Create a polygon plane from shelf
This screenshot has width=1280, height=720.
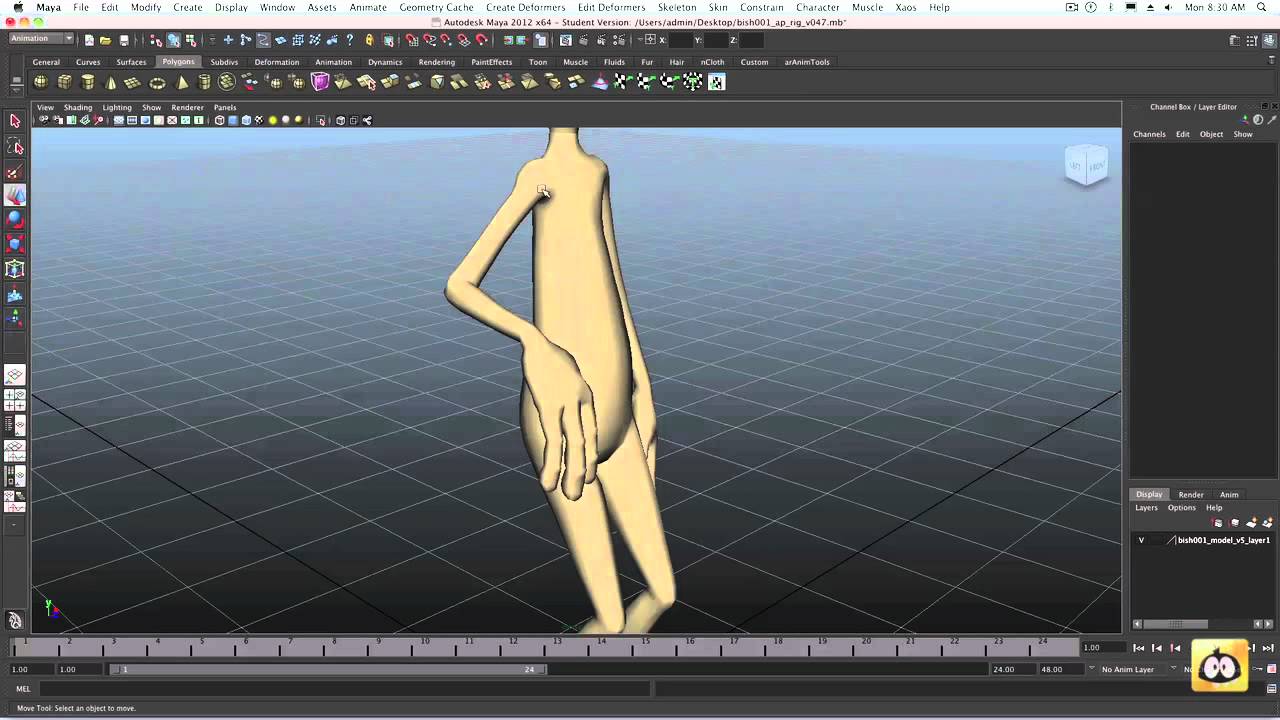point(133,82)
